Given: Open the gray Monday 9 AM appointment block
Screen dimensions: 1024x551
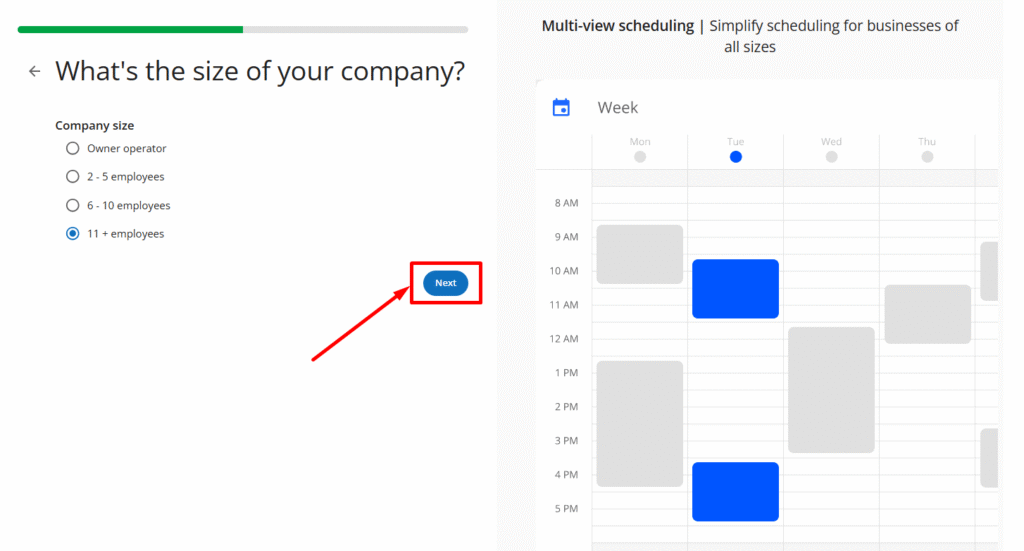Looking at the screenshot, I should click(x=640, y=254).
